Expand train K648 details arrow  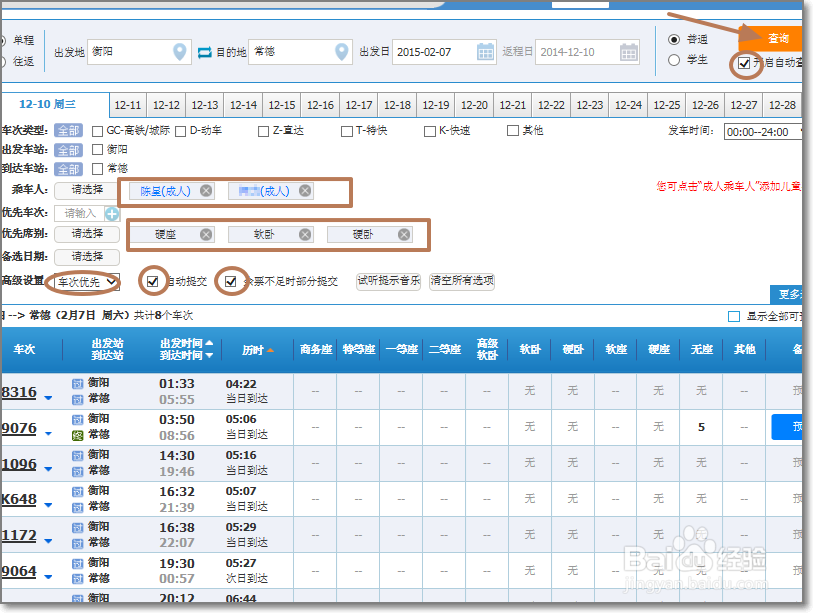48,505
